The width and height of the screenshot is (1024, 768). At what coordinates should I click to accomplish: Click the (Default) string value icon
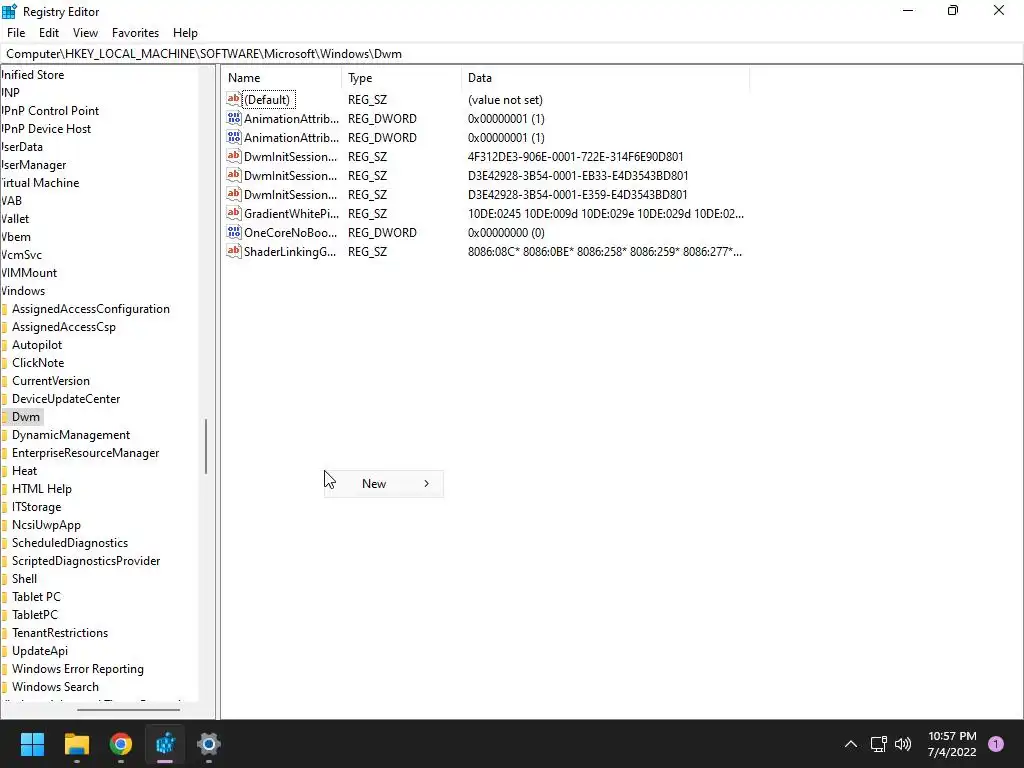233,99
